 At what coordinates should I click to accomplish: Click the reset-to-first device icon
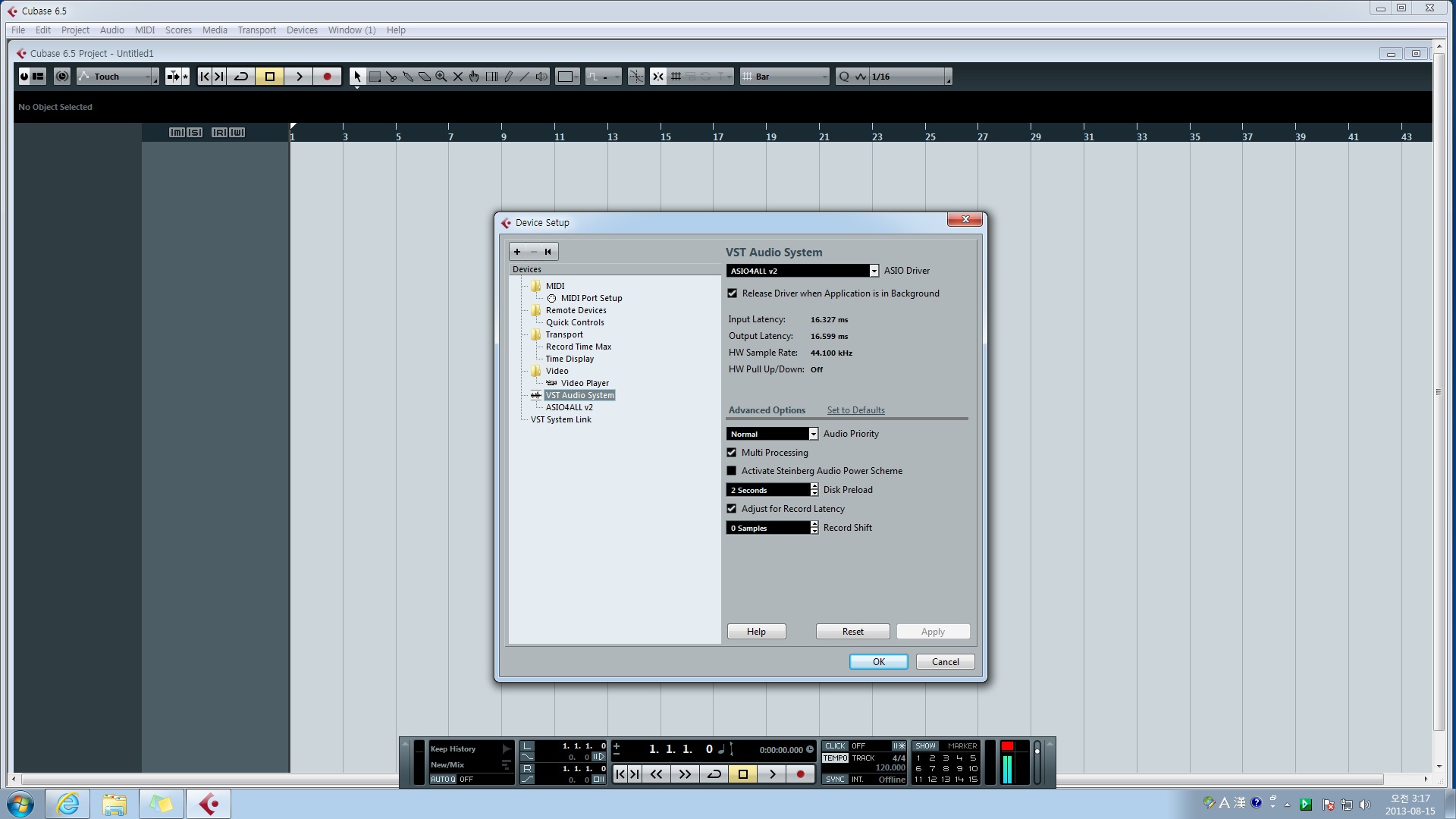coord(548,252)
